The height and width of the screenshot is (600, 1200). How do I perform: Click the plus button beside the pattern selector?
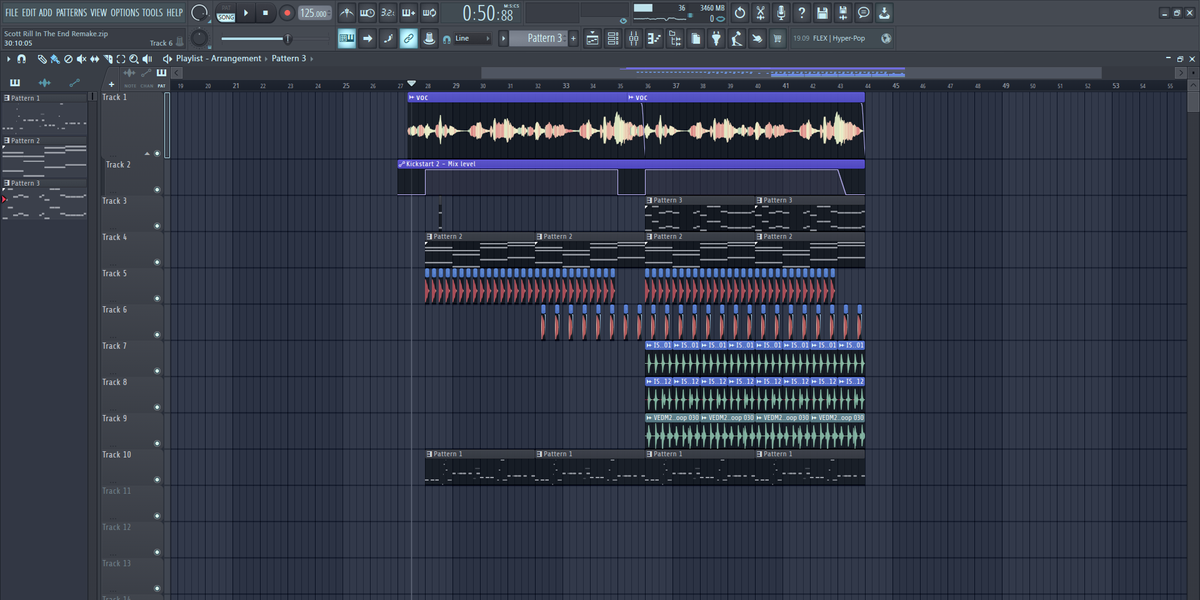[x=575, y=39]
